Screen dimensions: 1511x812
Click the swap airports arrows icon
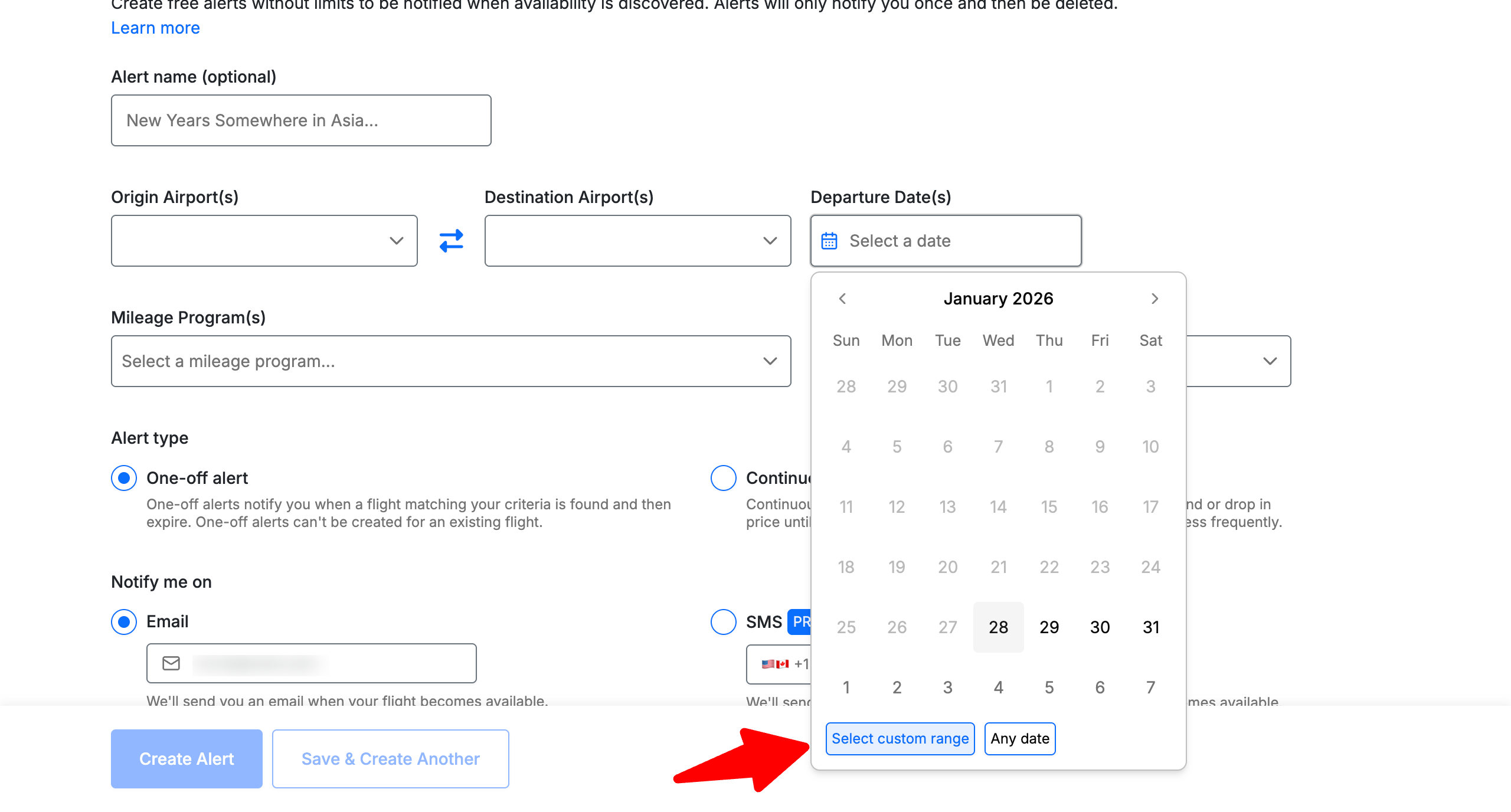(x=452, y=241)
